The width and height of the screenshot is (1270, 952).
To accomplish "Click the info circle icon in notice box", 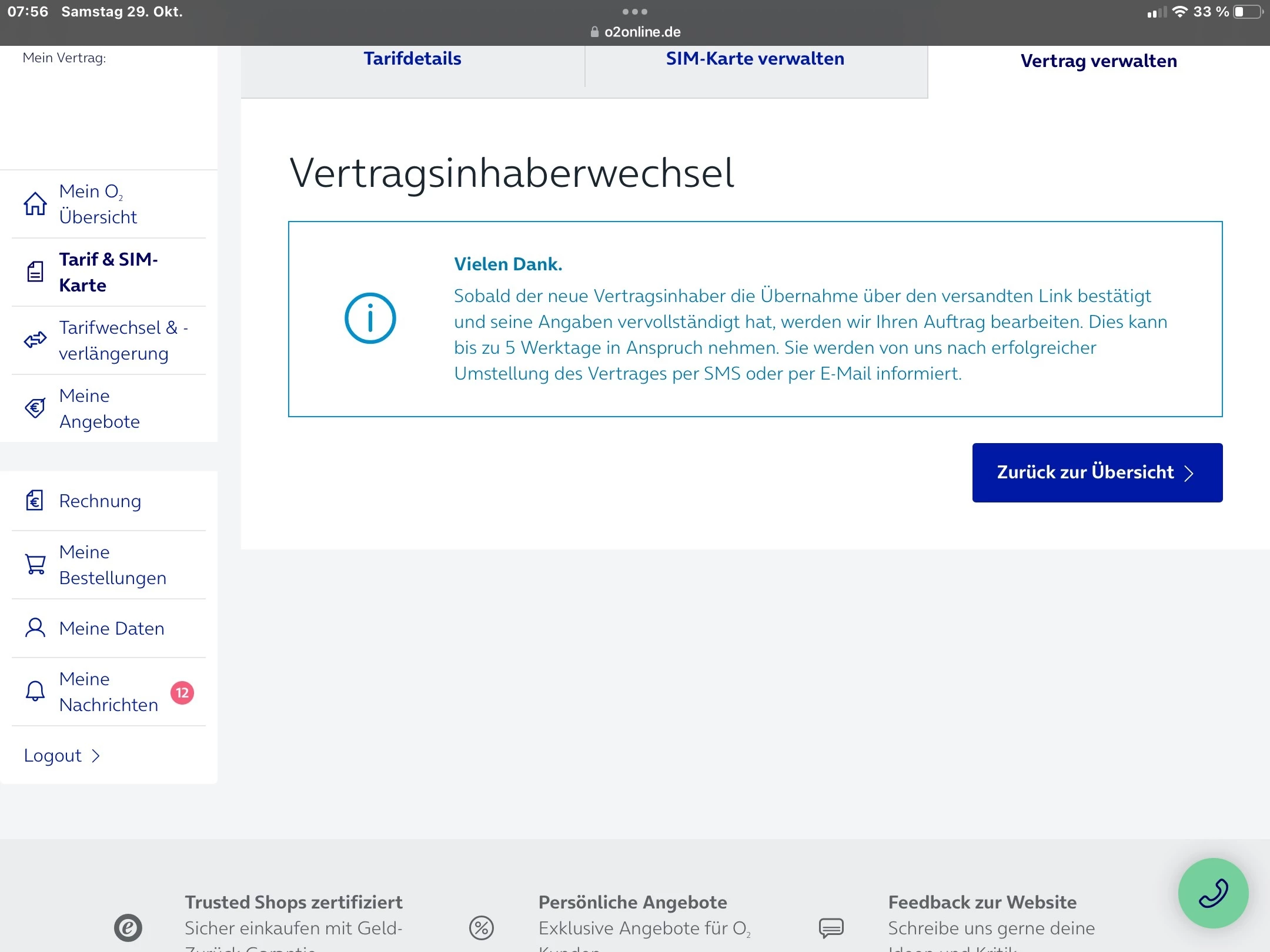I will 370,319.
